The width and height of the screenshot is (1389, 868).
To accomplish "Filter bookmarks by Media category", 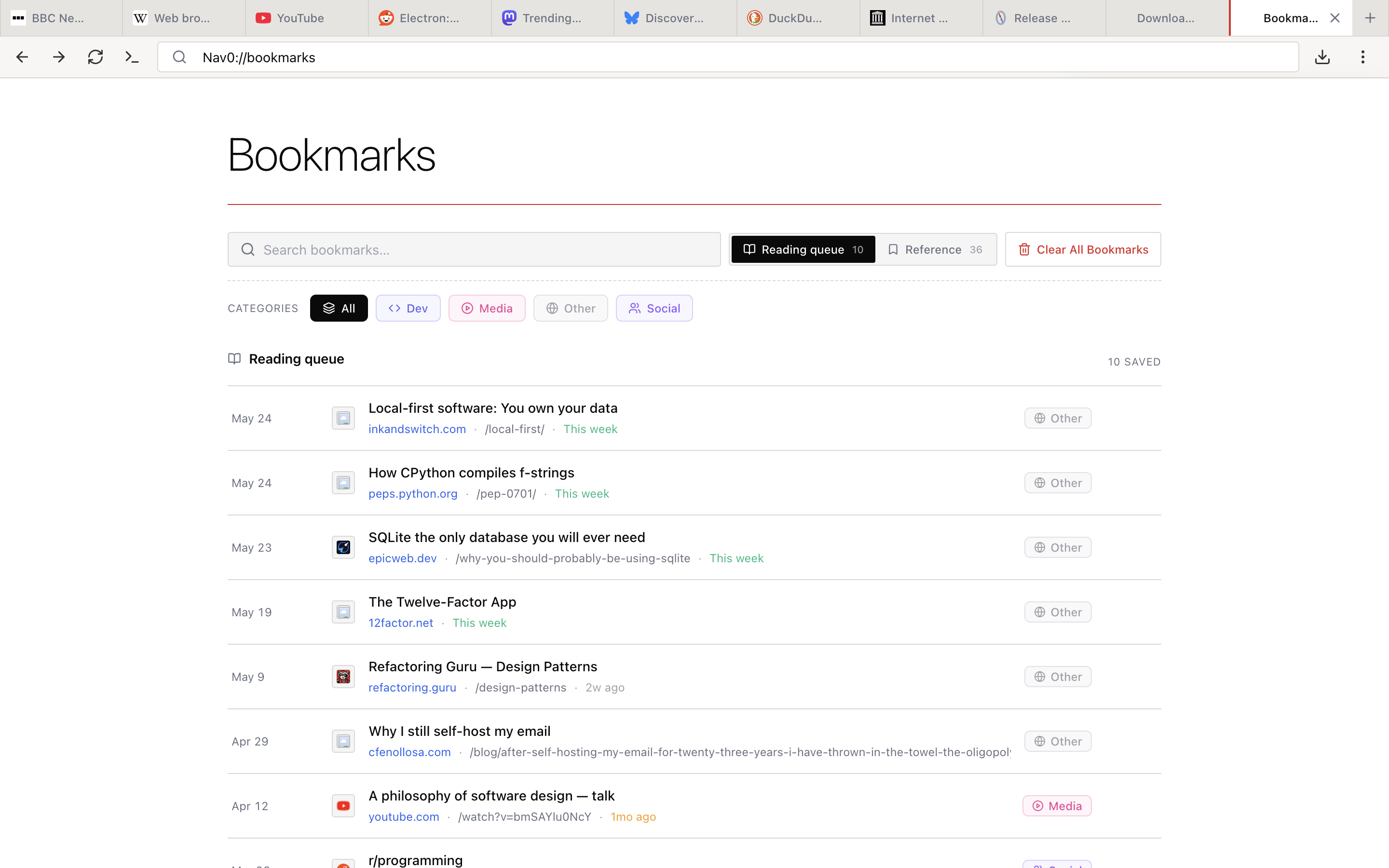I will [x=487, y=308].
